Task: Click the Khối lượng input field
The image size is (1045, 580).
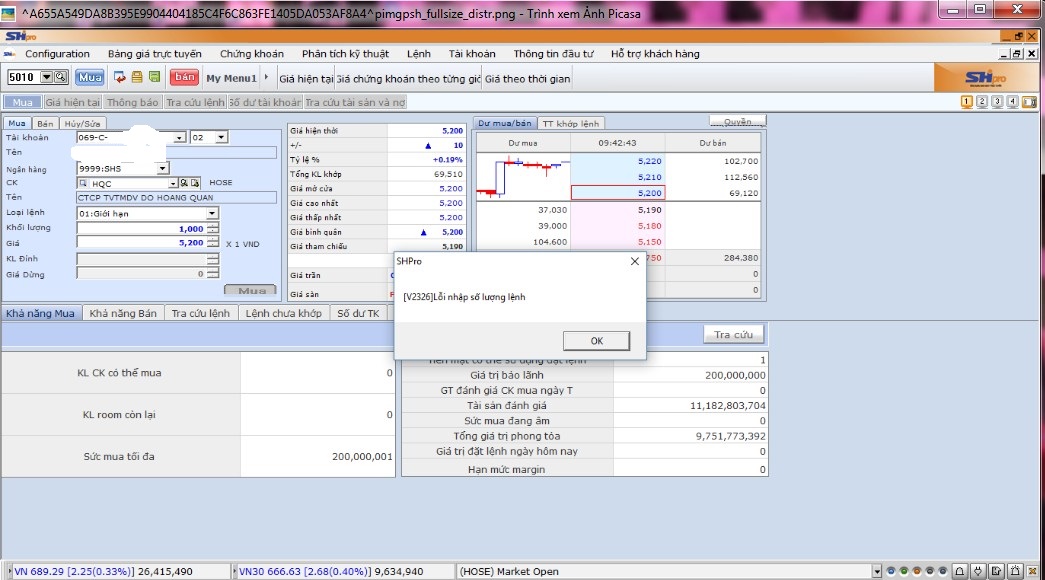Action: click(x=141, y=228)
